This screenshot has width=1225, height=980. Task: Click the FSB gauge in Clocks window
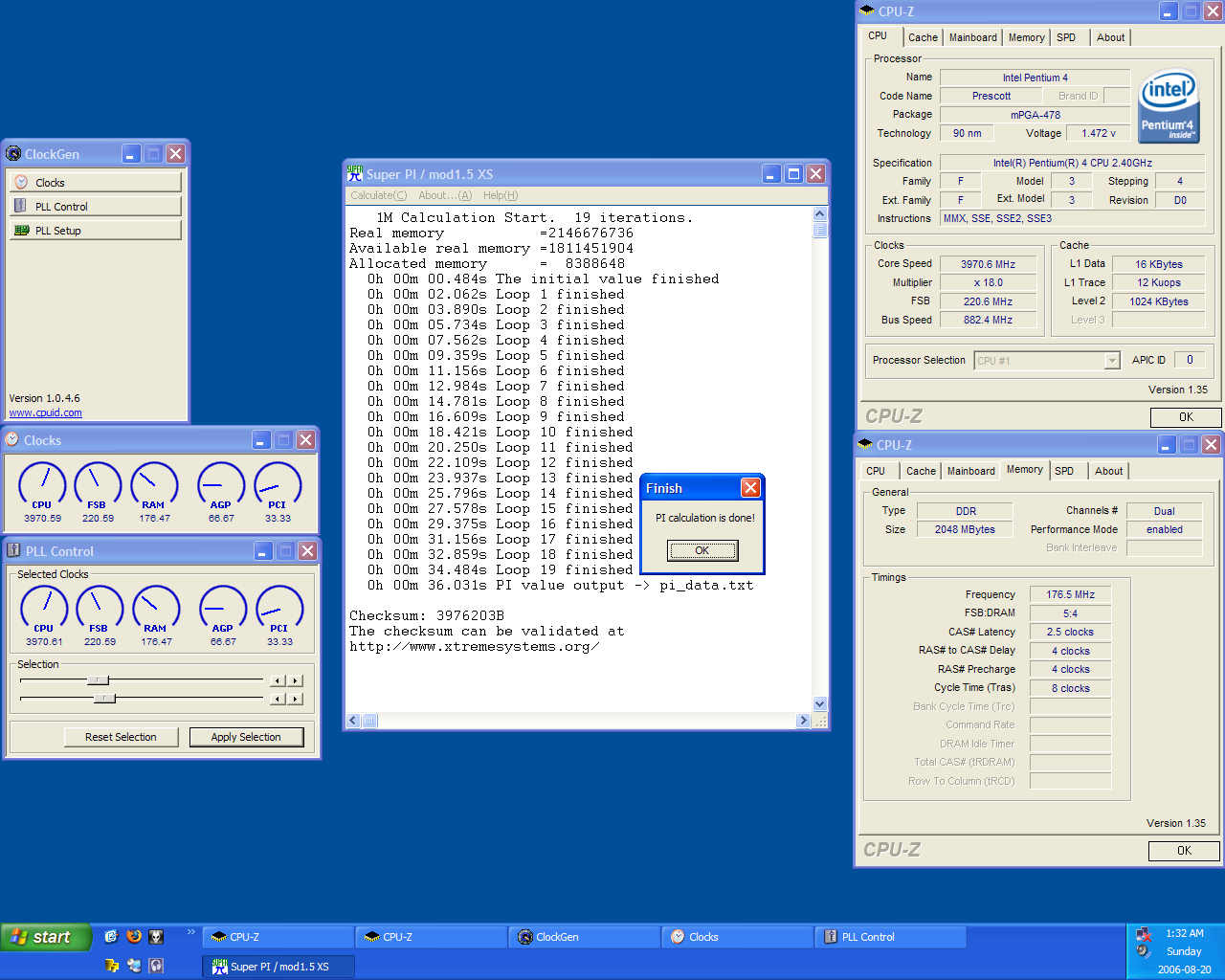tap(98, 485)
